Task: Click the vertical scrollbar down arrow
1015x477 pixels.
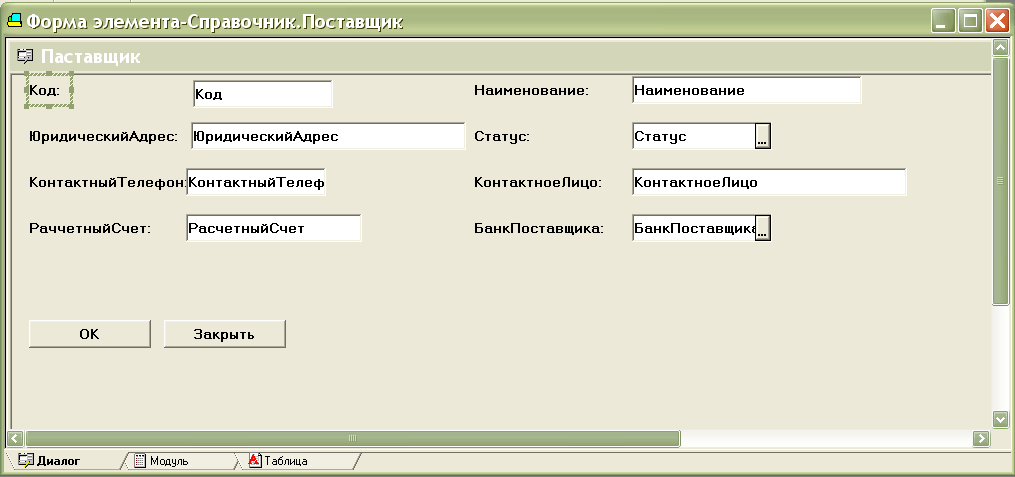Action: click(x=1000, y=419)
